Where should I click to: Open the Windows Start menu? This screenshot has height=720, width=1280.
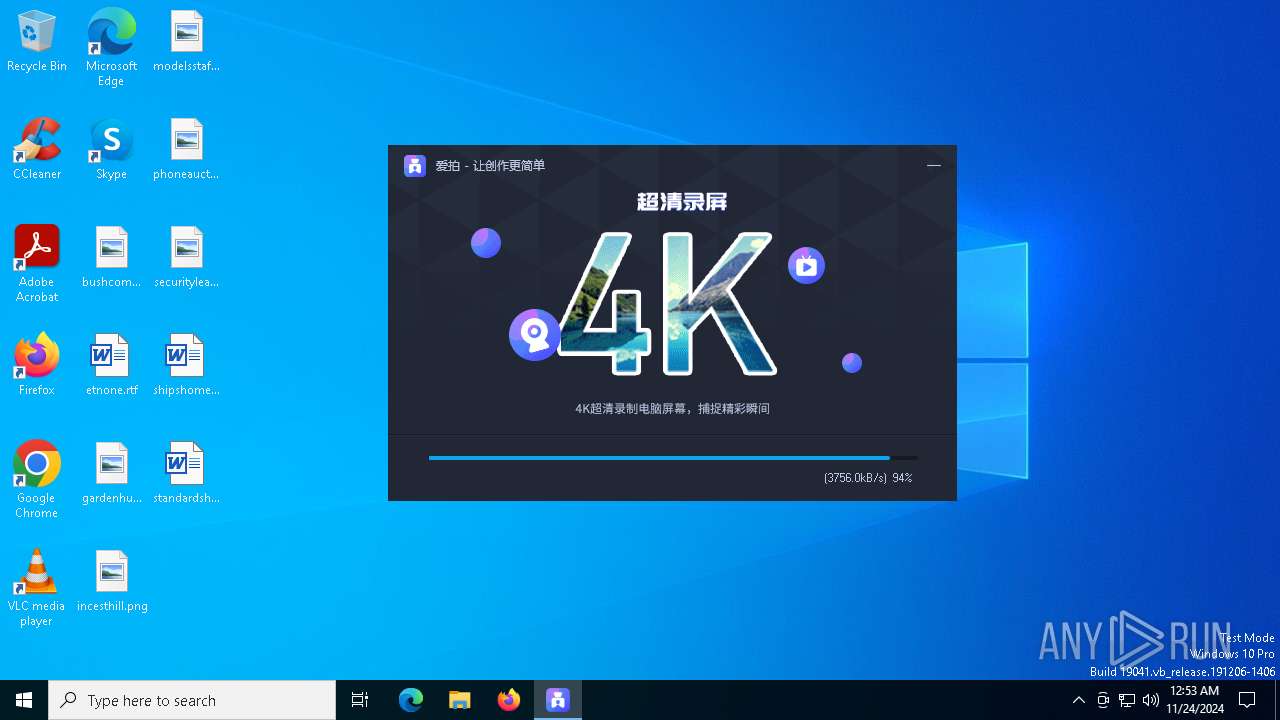point(24,700)
